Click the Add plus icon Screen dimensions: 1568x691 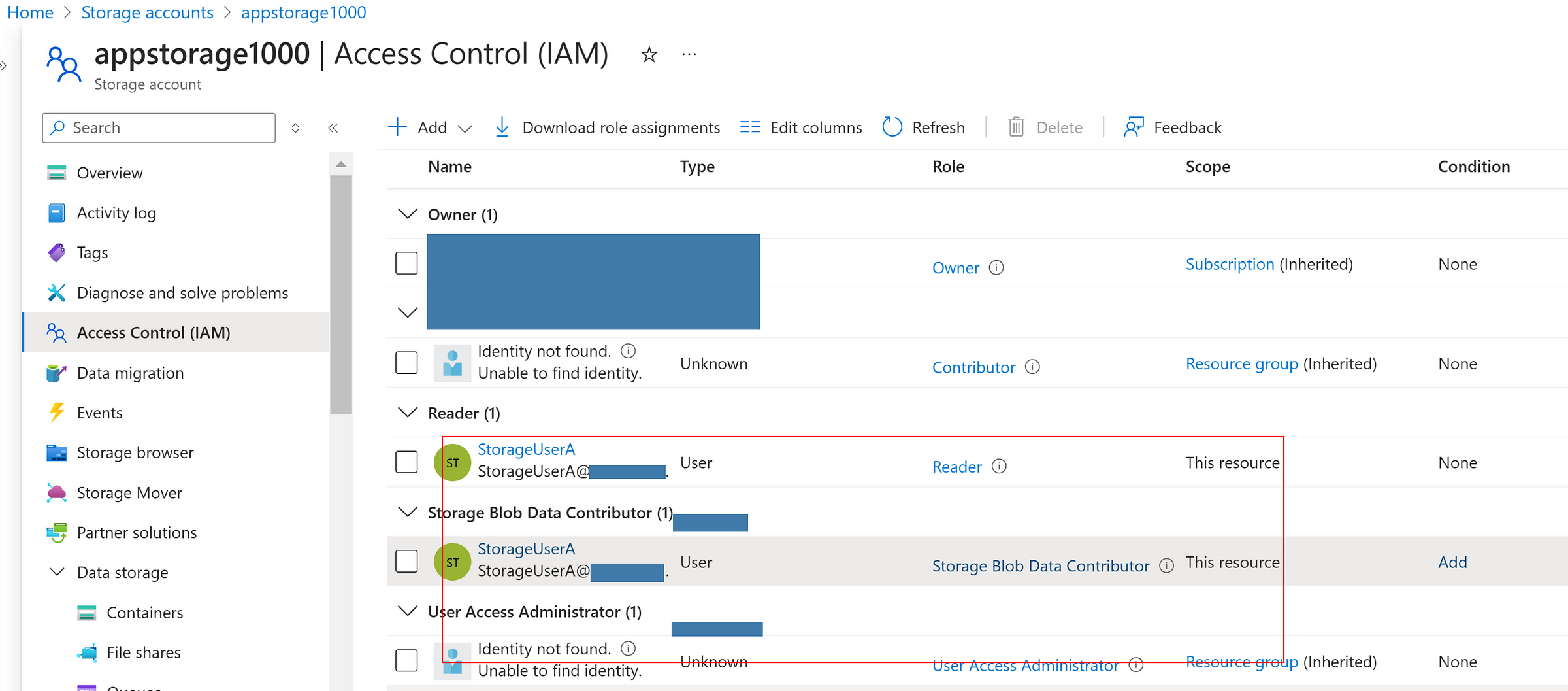click(397, 127)
